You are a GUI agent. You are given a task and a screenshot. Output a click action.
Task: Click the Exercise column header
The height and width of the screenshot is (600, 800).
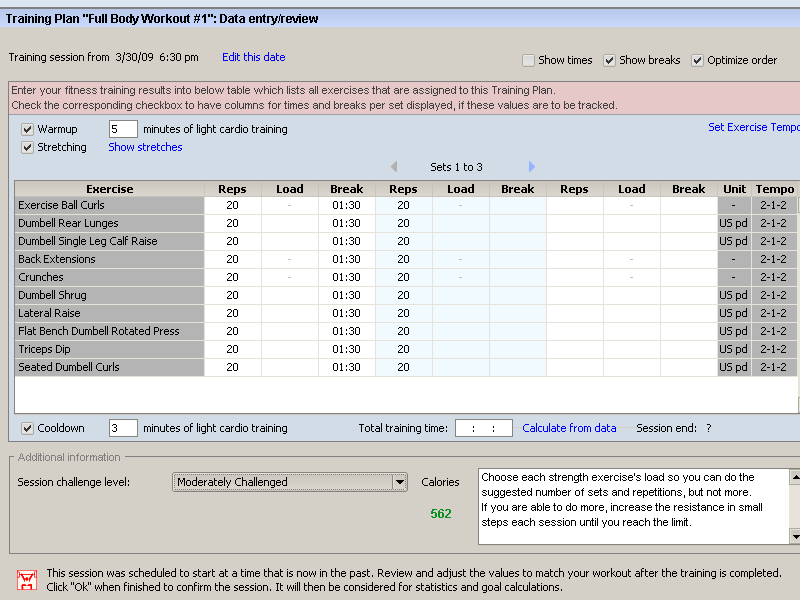[x=109, y=189]
